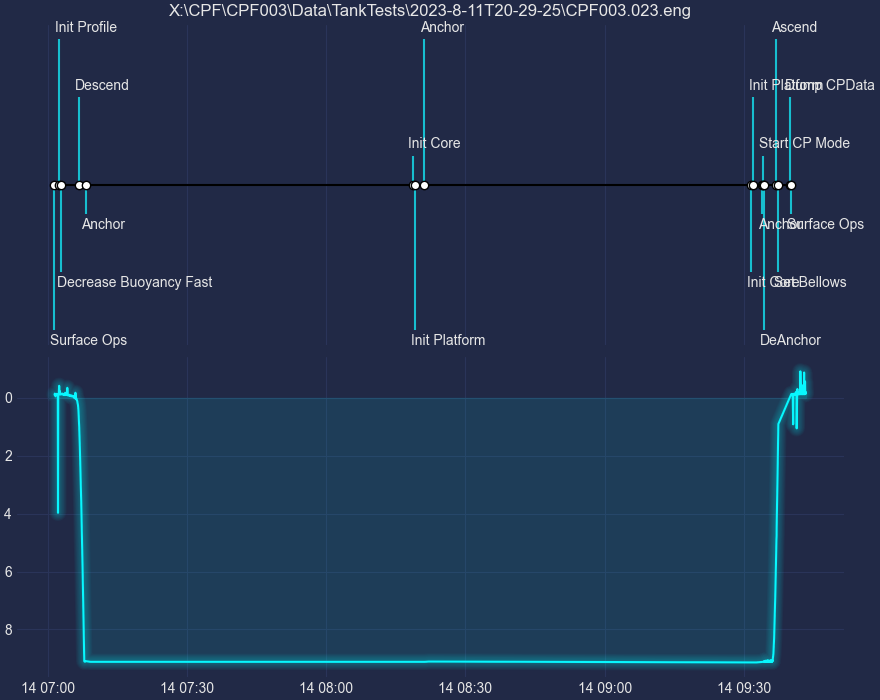
Task: Click the depth axis label 4
Action: click(x=8, y=514)
